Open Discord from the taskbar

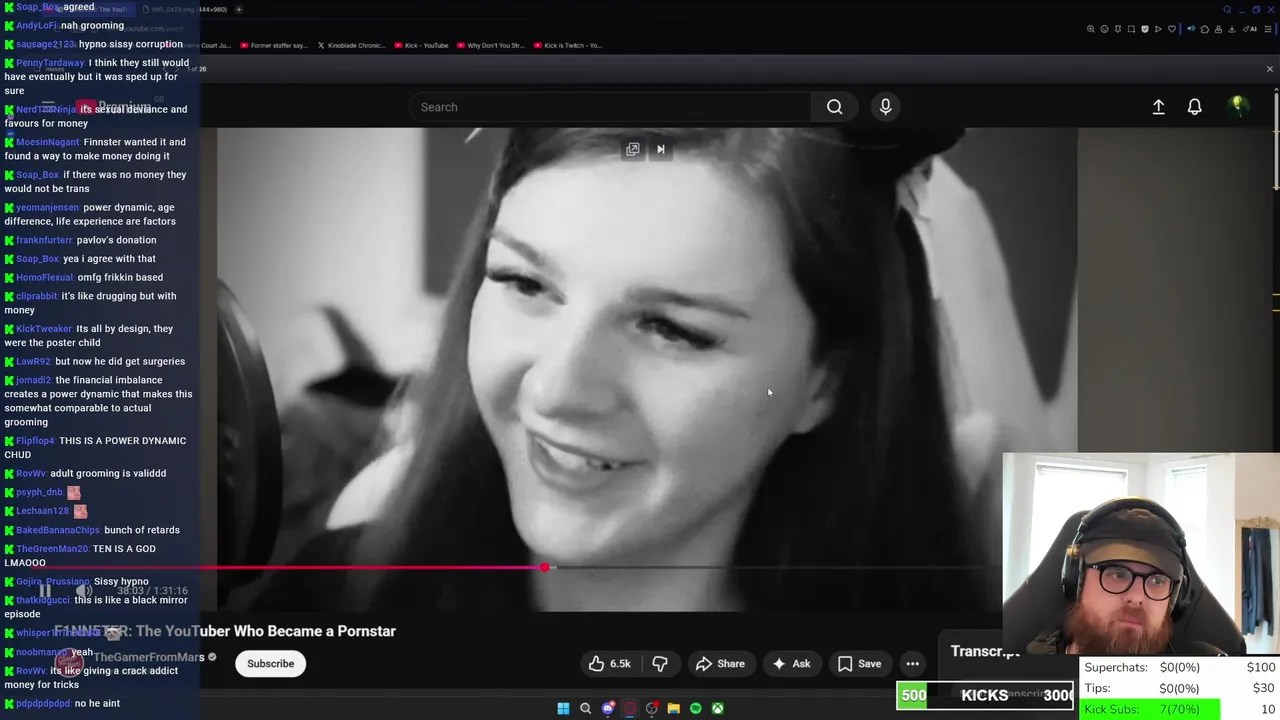coord(607,708)
